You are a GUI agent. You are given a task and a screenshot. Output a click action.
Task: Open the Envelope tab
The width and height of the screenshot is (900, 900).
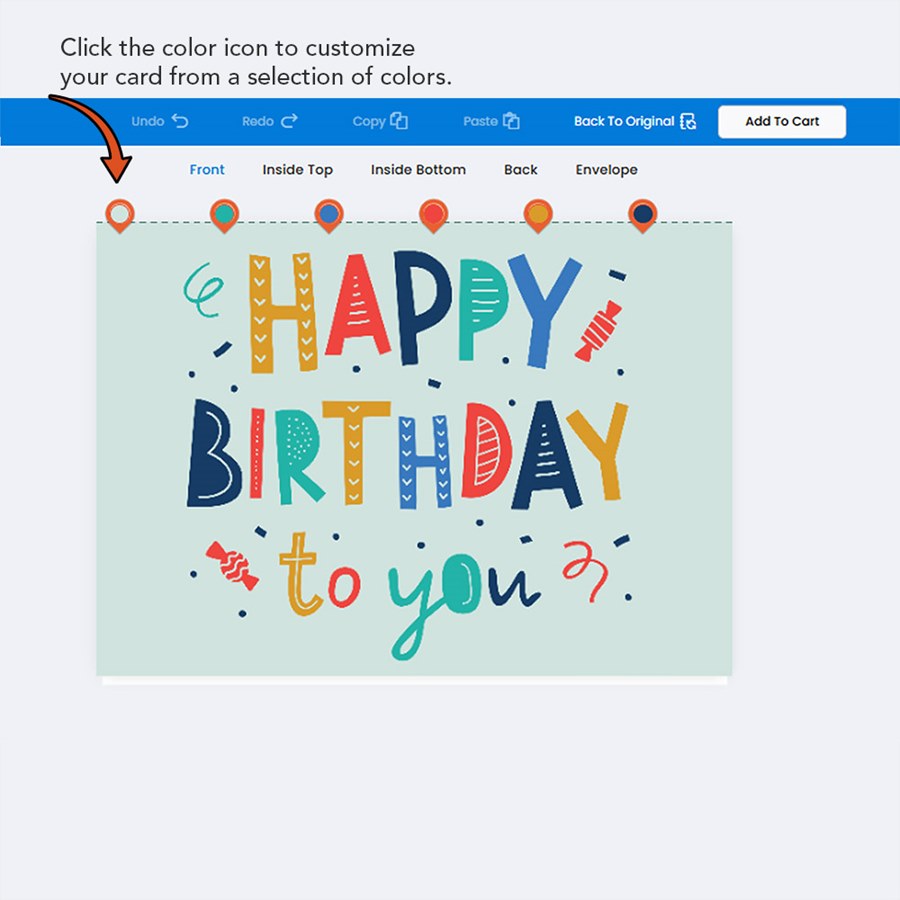click(606, 170)
